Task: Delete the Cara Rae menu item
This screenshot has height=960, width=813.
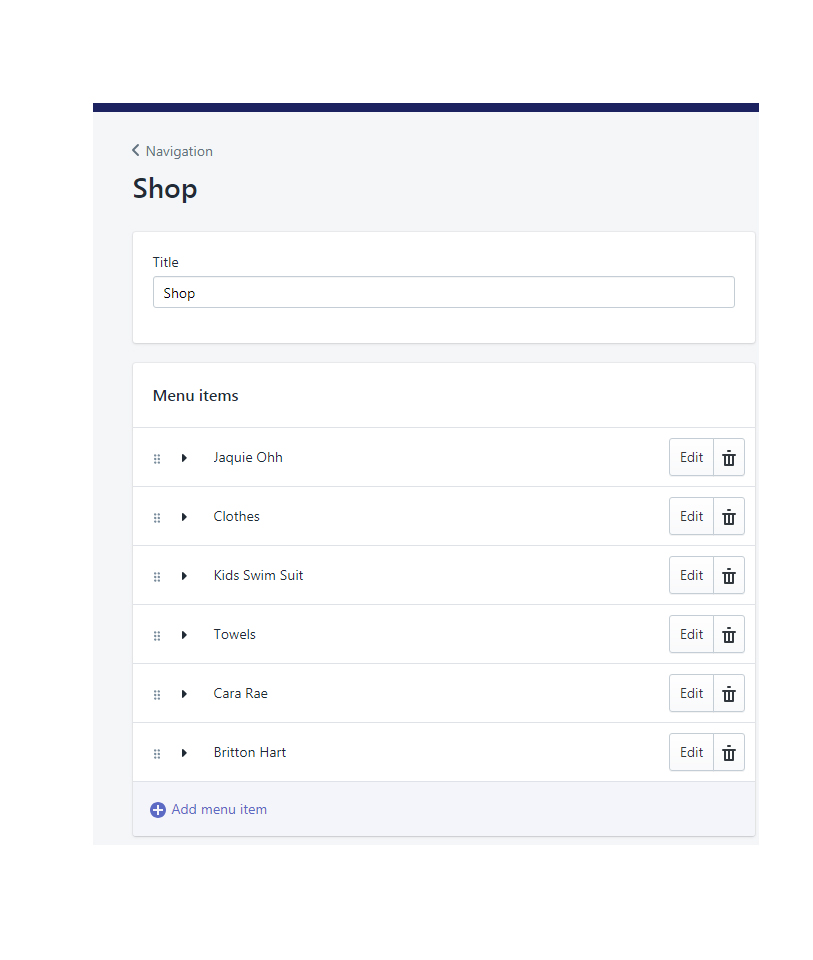Action: pyautogui.click(x=729, y=693)
